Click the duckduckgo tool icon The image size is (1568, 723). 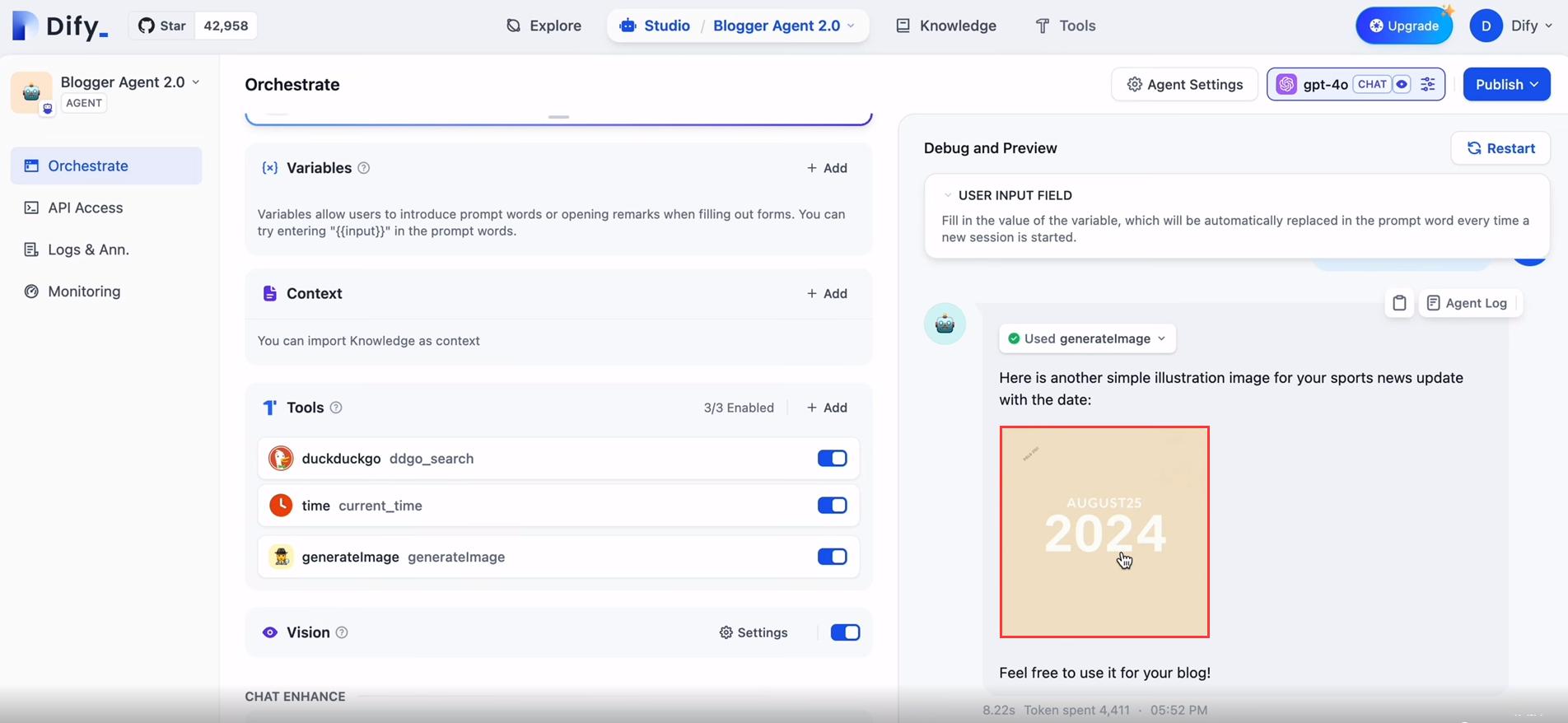281,459
